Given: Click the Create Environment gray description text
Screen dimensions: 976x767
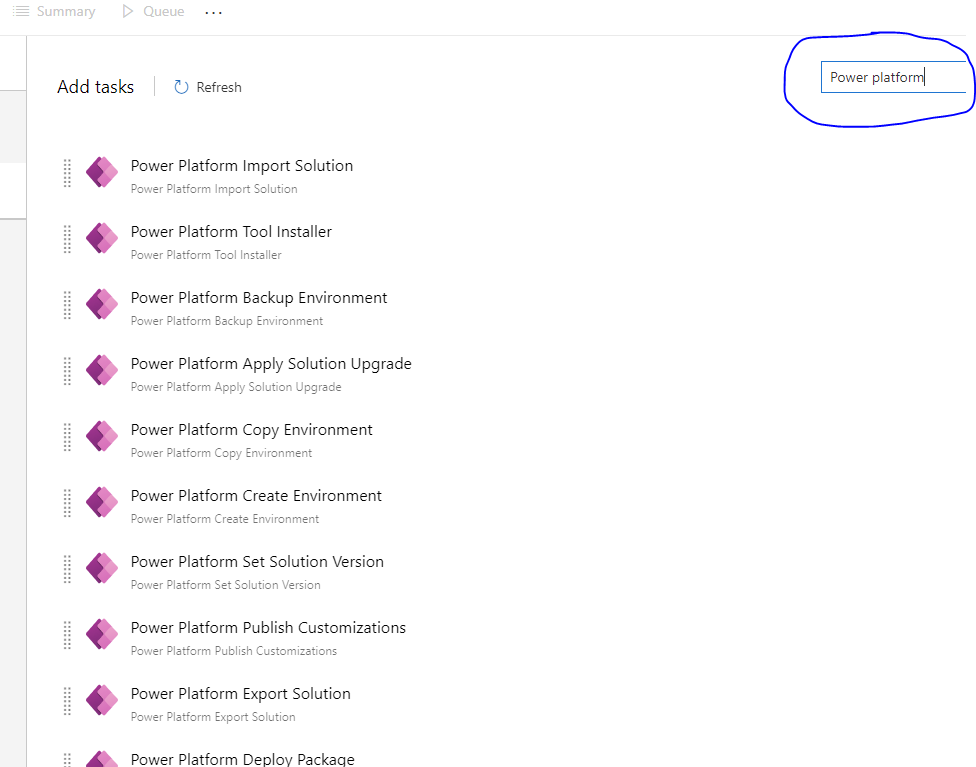Looking at the screenshot, I should pos(225,519).
